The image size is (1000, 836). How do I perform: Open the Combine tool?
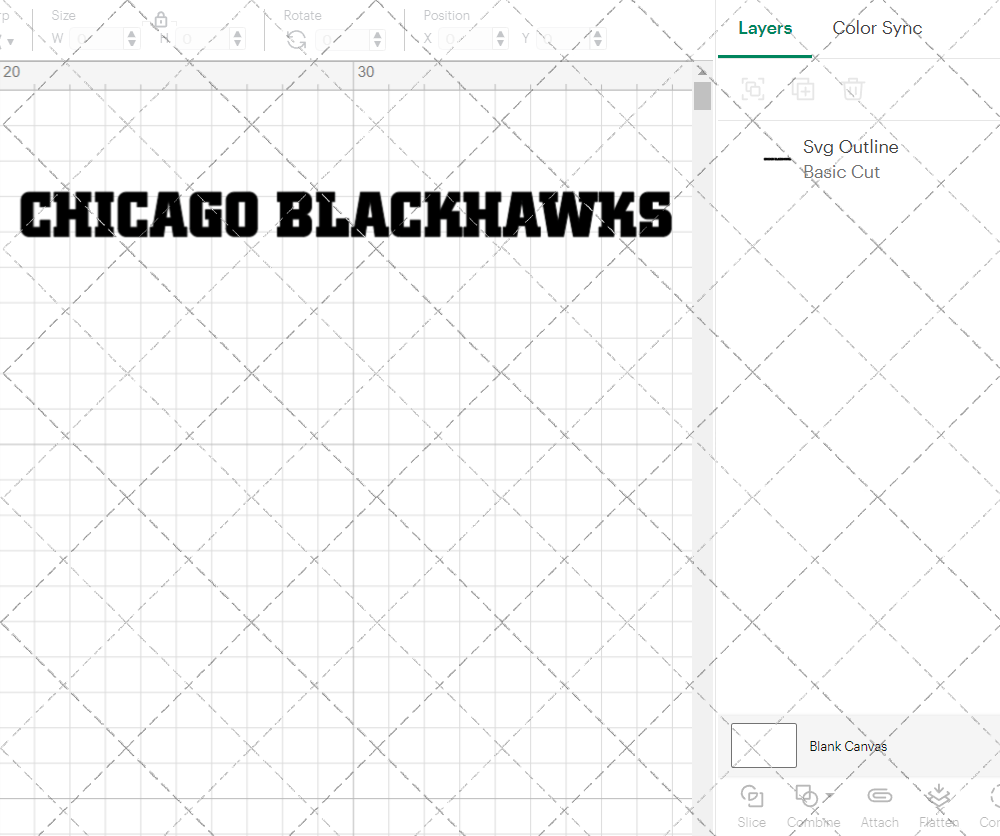812,807
